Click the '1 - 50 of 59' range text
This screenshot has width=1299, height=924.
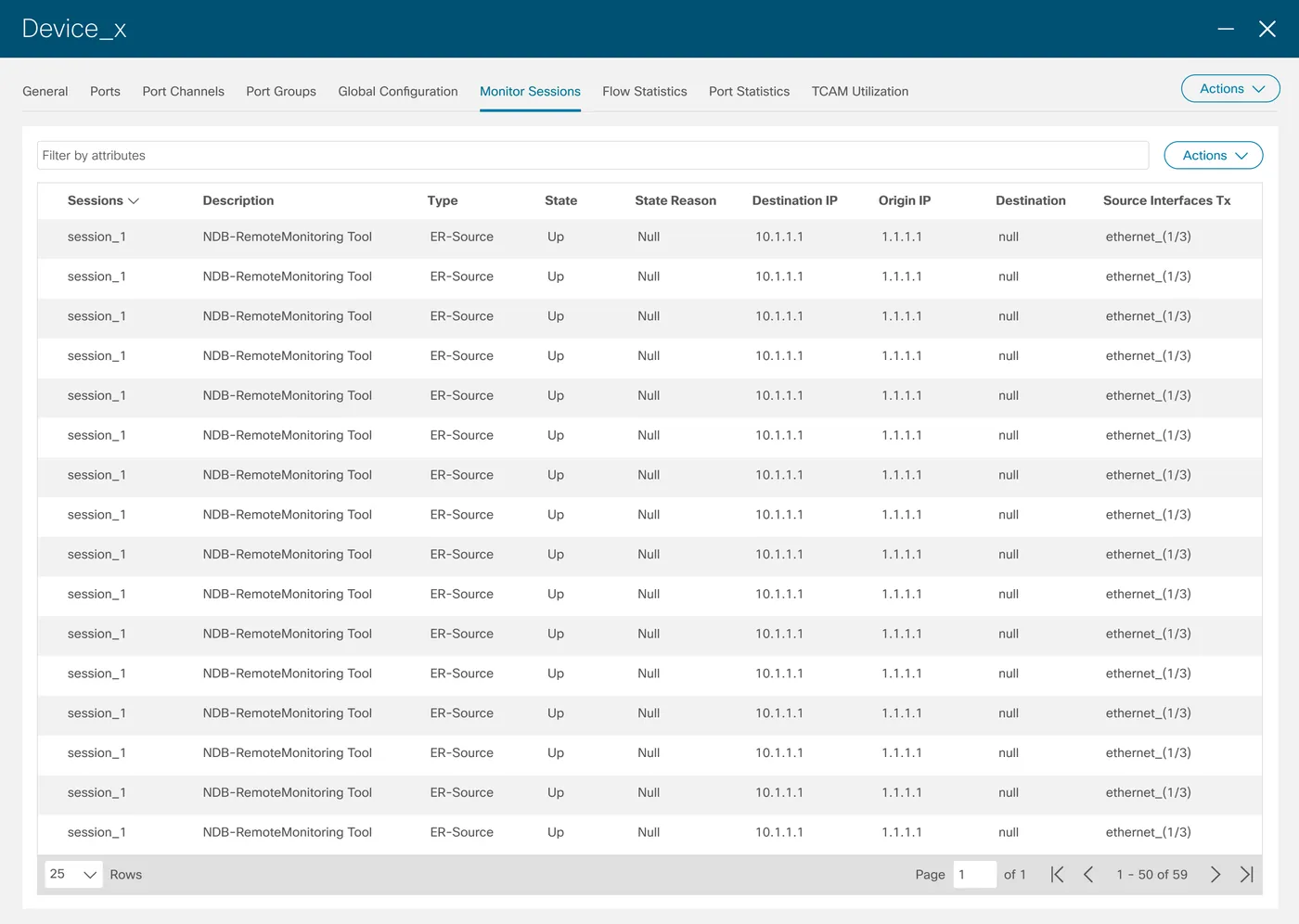[1152, 875]
